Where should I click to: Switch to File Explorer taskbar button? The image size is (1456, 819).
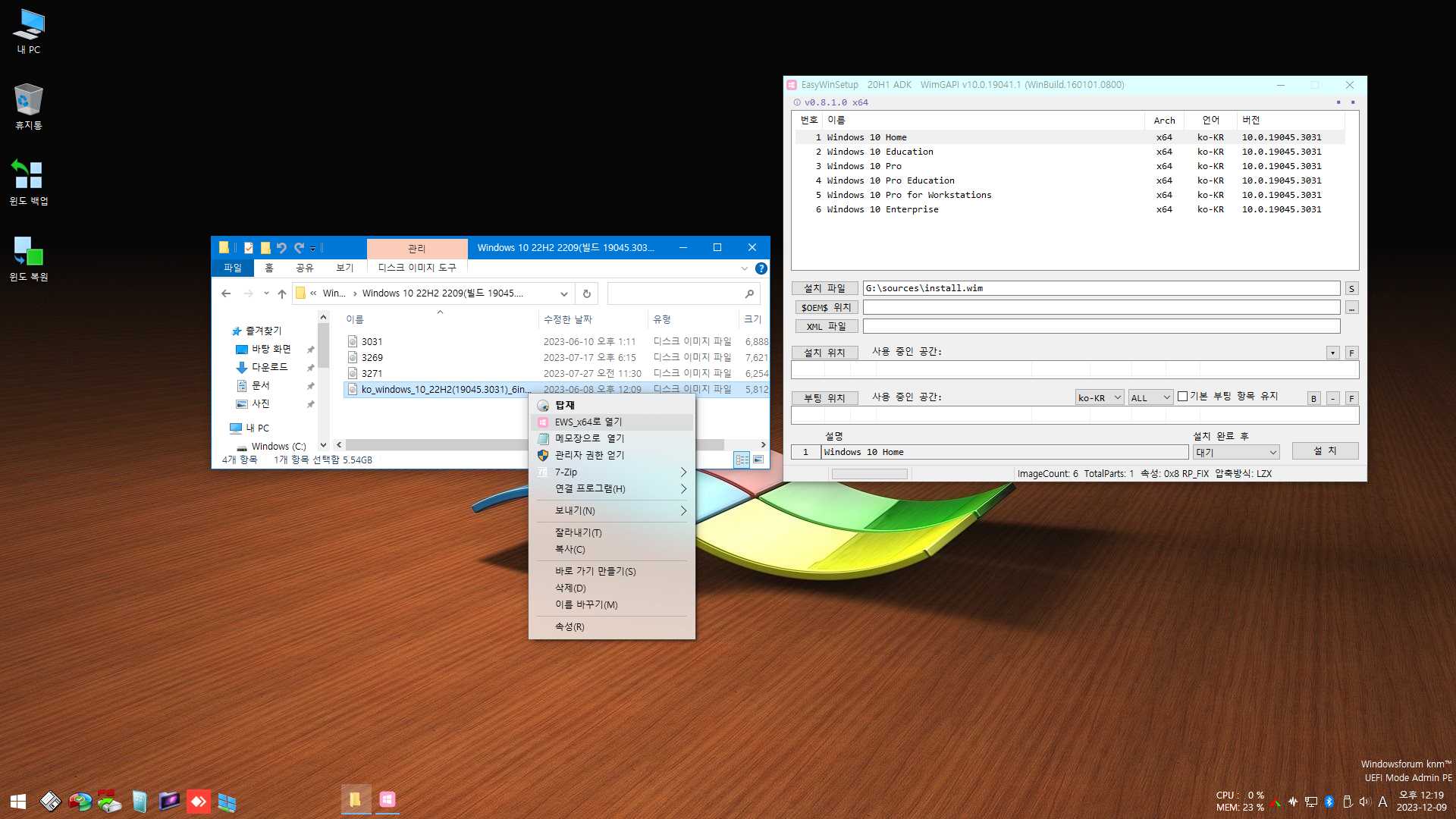tap(356, 800)
